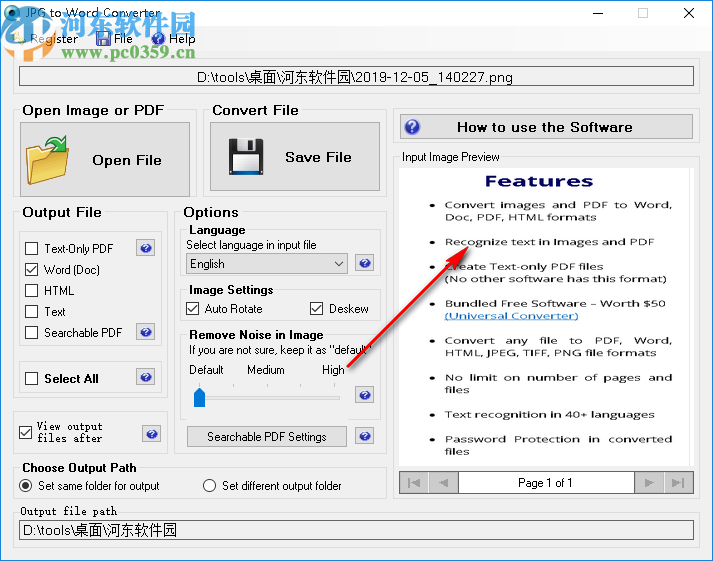Image resolution: width=713 pixels, height=561 pixels.
Task: Click the noise removal slider handle
Action: click(x=199, y=397)
